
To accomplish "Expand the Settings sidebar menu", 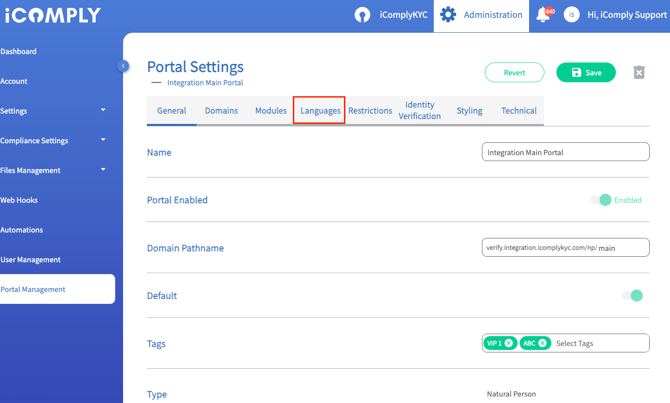I will [x=103, y=111].
